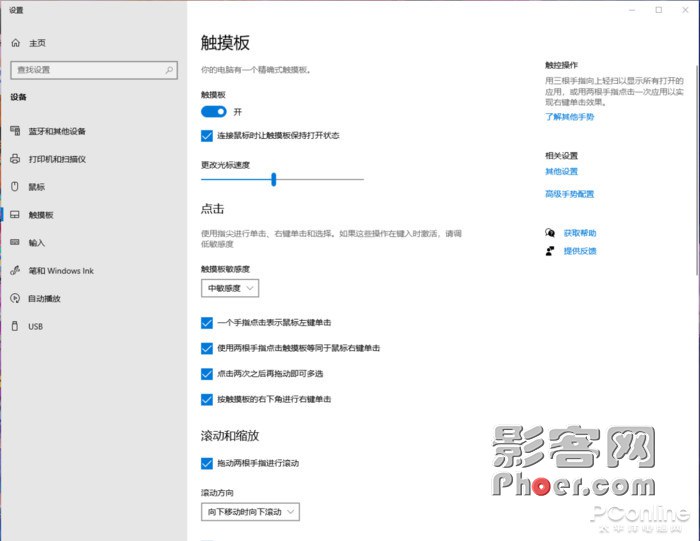Click the 提供反馈 link
Viewport: 700px width, 541px height.
[x=580, y=251]
